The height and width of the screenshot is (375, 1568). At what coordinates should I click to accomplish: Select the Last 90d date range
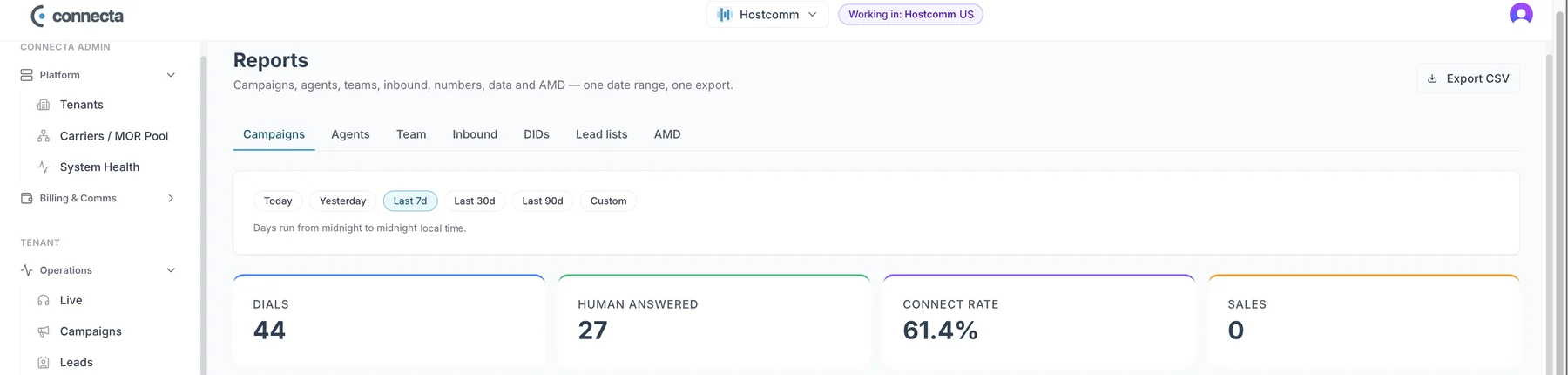[543, 201]
